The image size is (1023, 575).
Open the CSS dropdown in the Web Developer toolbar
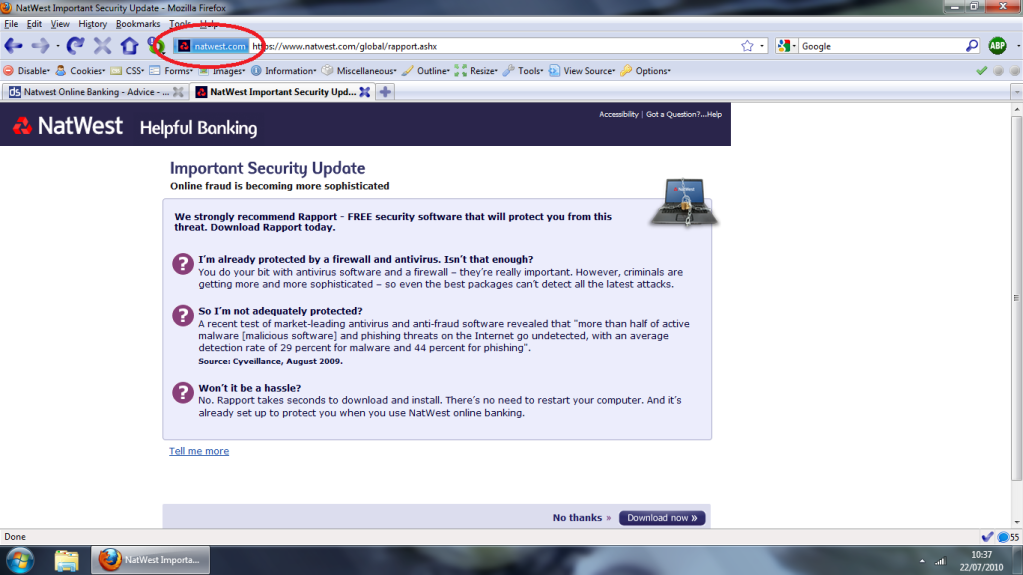(127, 70)
